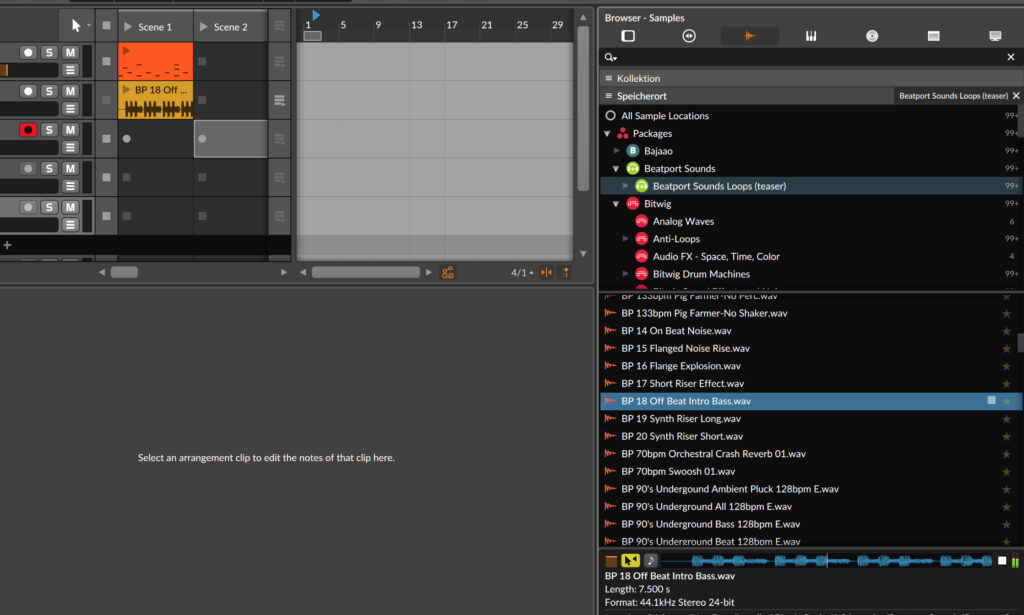Click the switch-to-arrangement icon on the BP 18 Off track
The image size is (1024, 615).
click(x=280, y=101)
